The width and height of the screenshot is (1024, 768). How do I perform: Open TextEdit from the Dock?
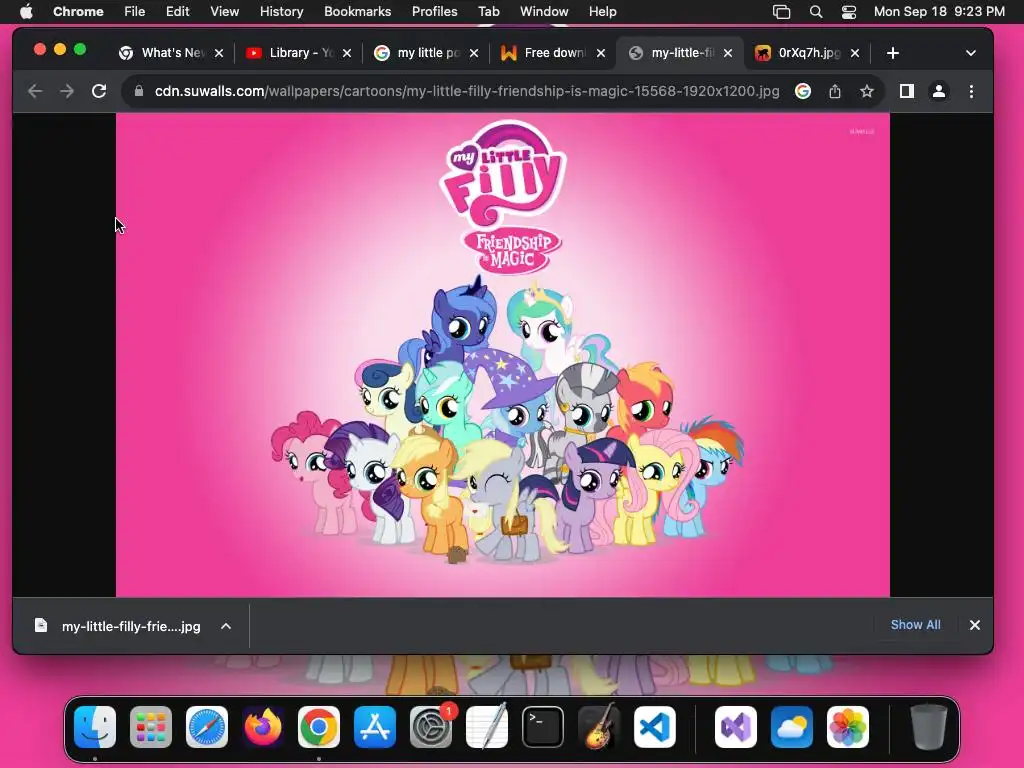[487, 727]
